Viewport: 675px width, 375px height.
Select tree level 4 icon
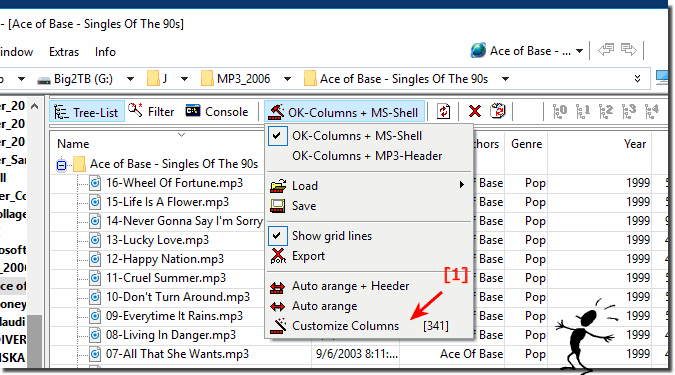point(652,112)
